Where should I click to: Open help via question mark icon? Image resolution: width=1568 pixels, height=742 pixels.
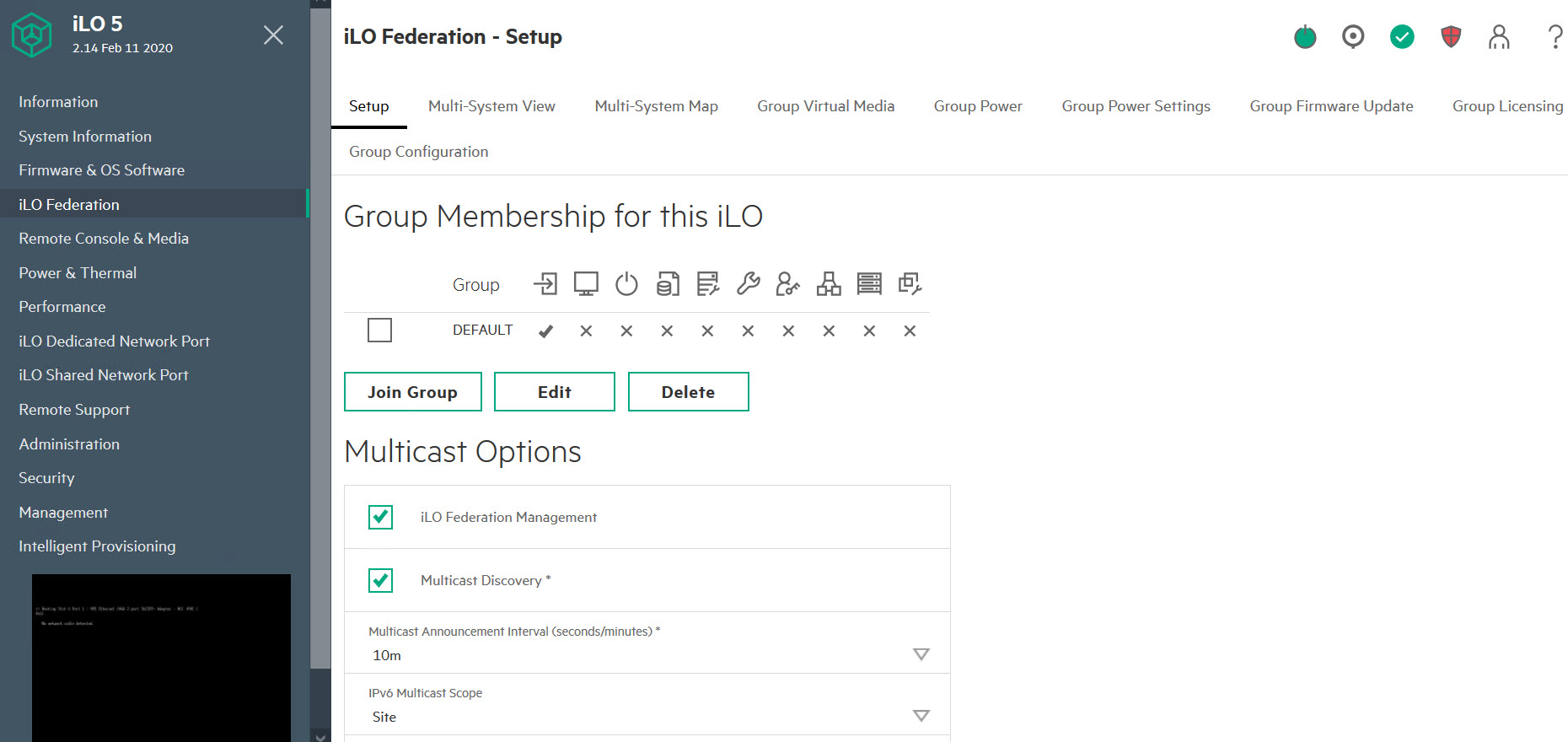pos(1555,37)
